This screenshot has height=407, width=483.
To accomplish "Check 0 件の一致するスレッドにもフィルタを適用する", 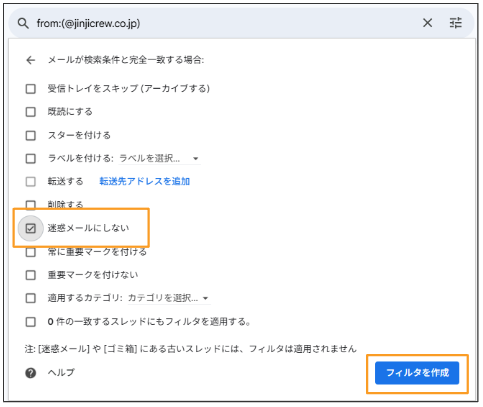I will (x=31, y=322).
